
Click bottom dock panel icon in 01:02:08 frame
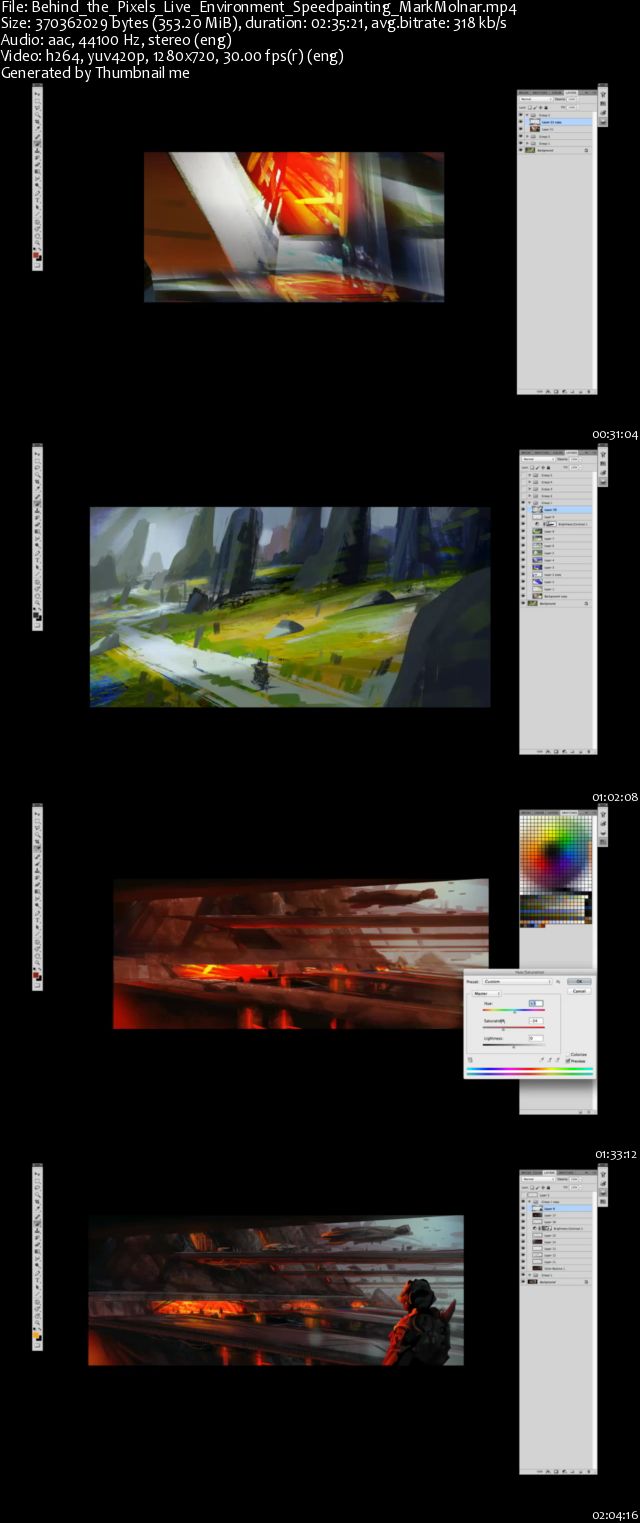coord(603,482)
